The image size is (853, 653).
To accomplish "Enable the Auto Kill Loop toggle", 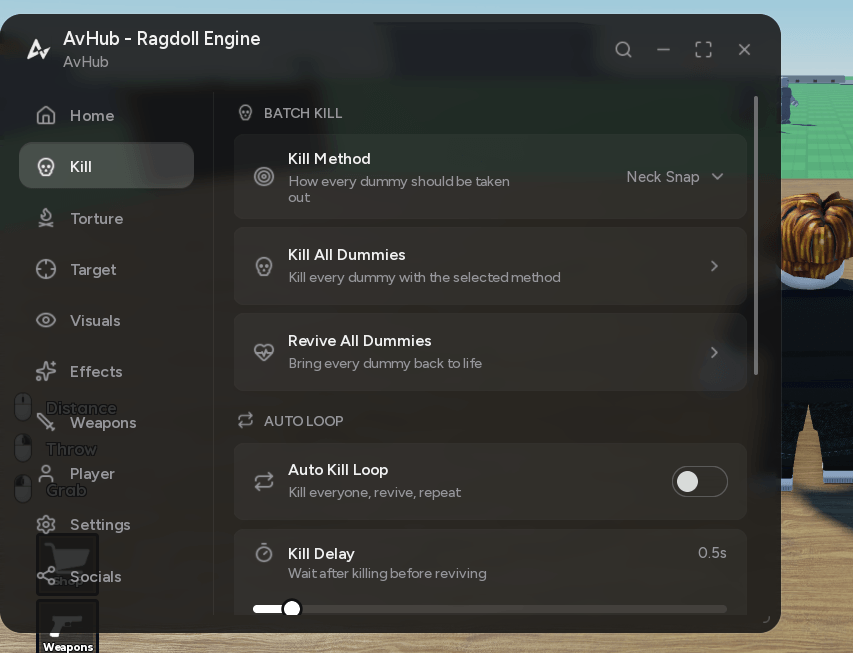I will tap(700, 482).
